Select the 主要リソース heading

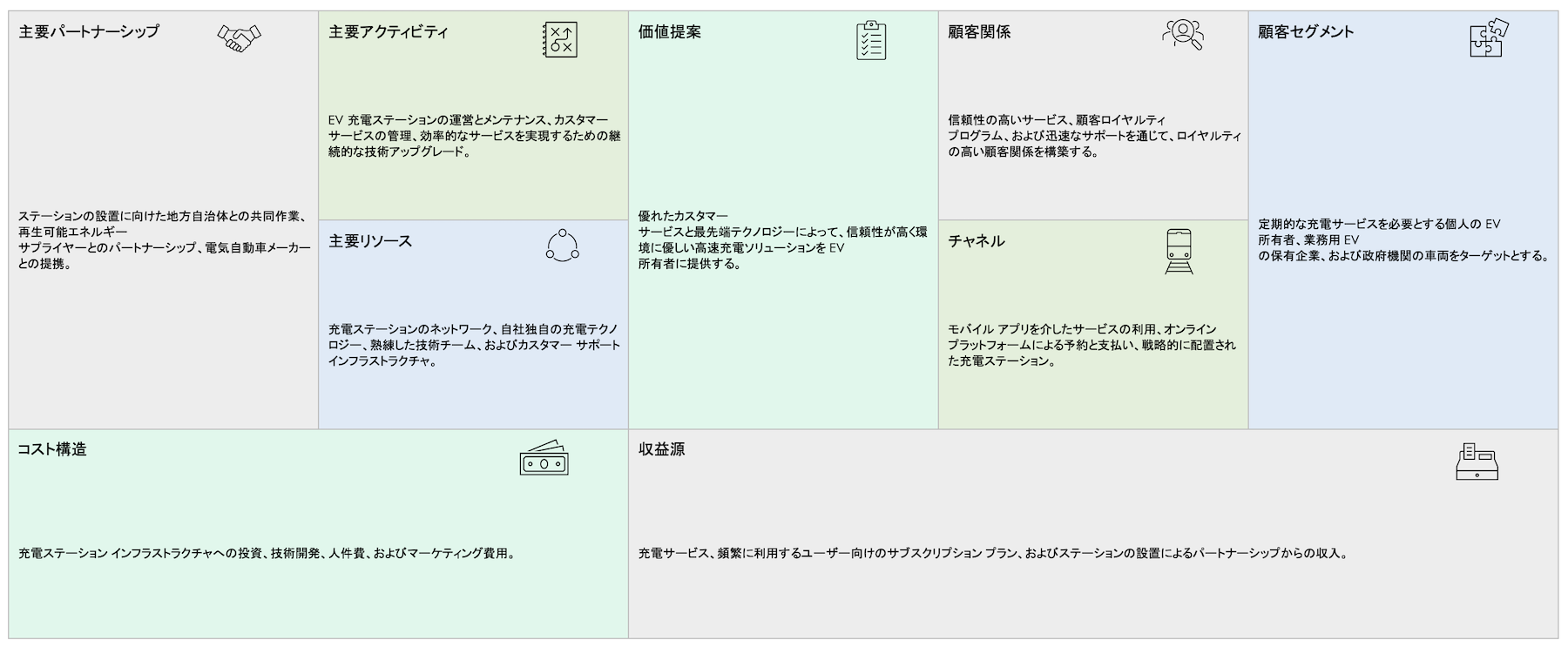pyautogui.click(x=370, y=241)
